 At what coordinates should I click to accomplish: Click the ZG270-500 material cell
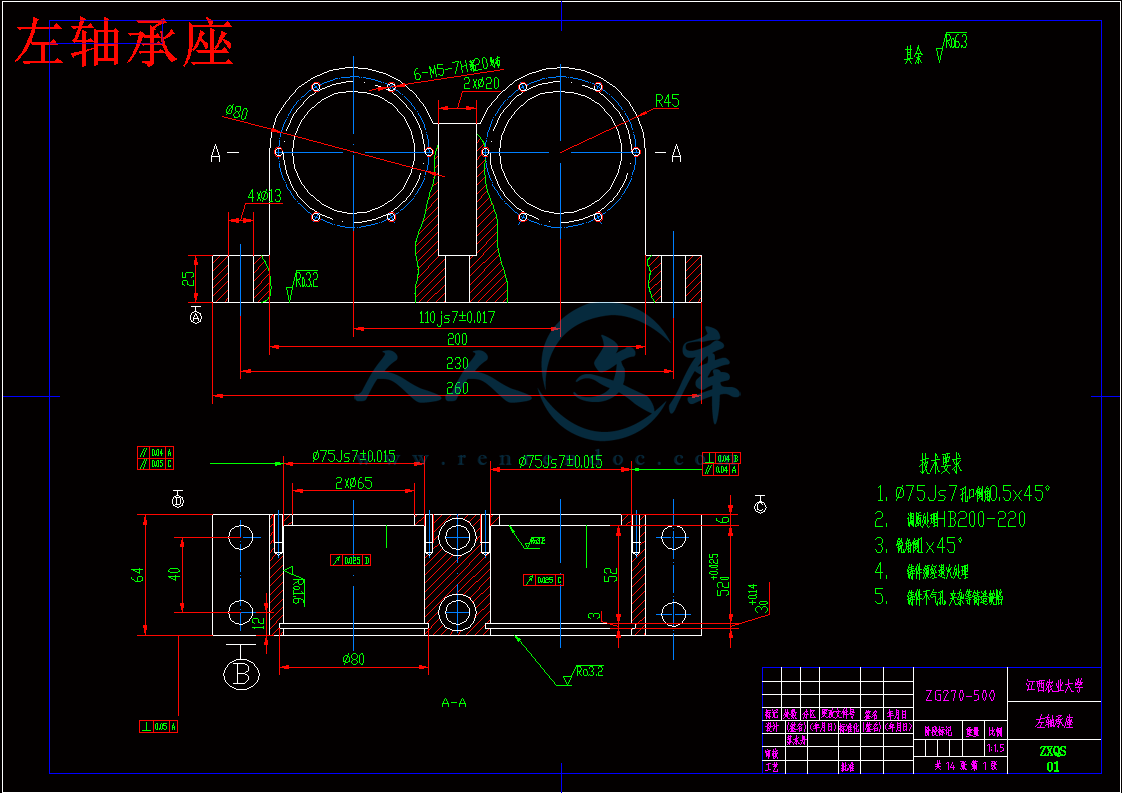960,696
